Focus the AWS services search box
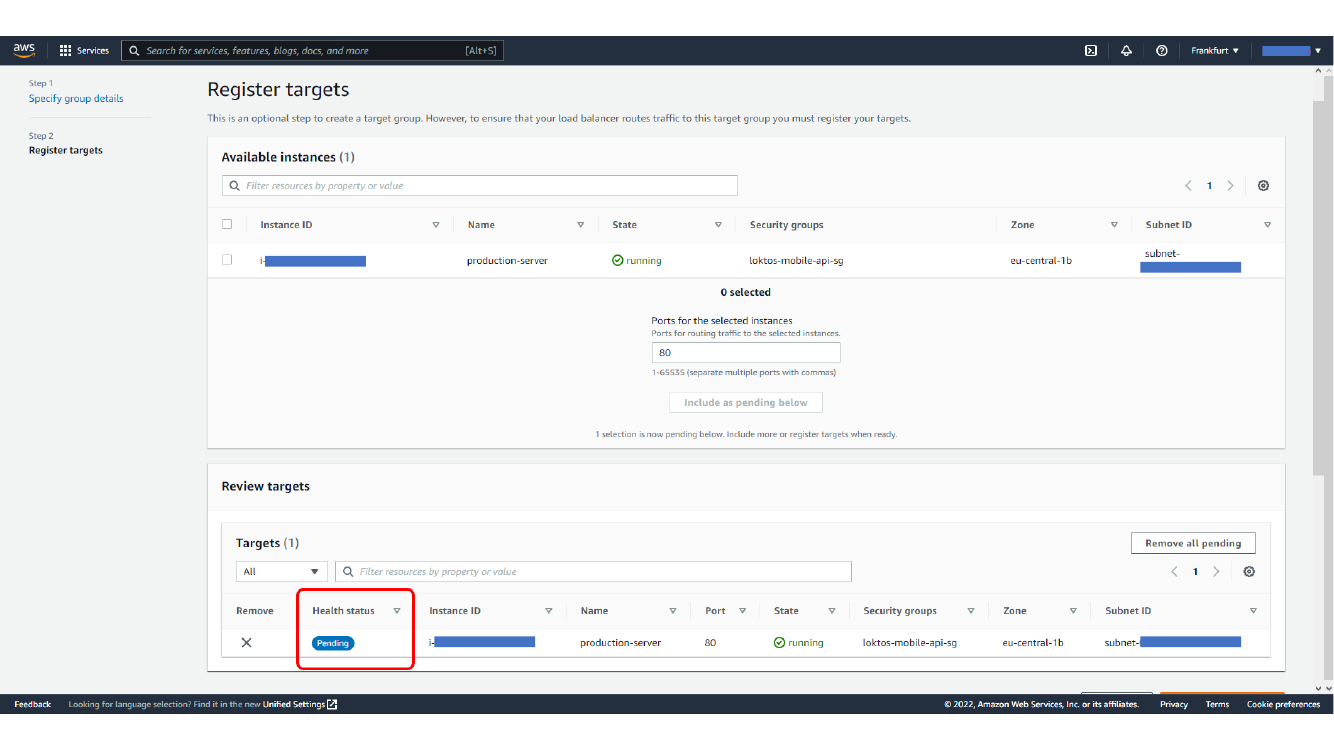Screen dimensions: 1334x750 pos(312,50)
